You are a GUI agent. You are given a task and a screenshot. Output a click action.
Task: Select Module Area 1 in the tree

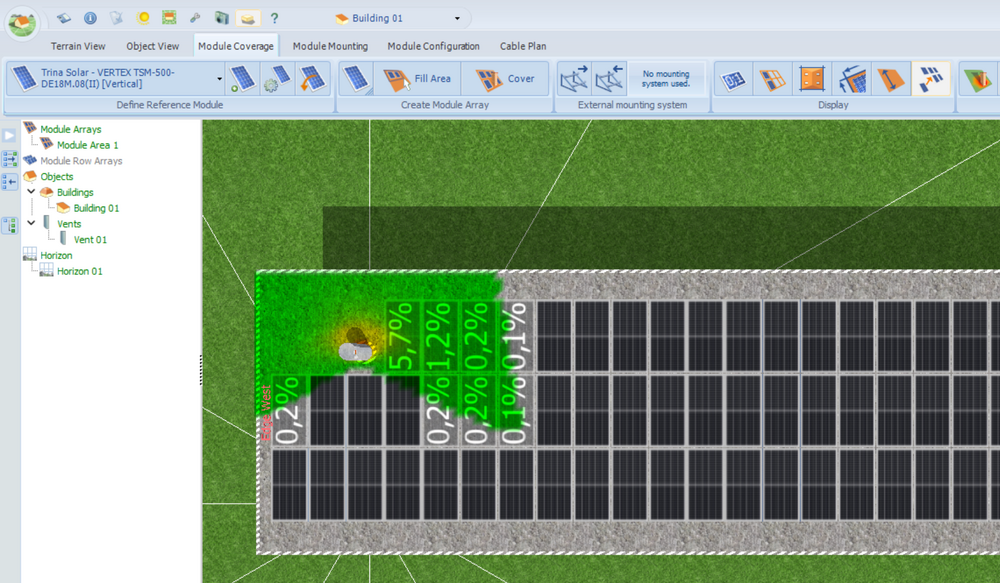tap(87, 145)
